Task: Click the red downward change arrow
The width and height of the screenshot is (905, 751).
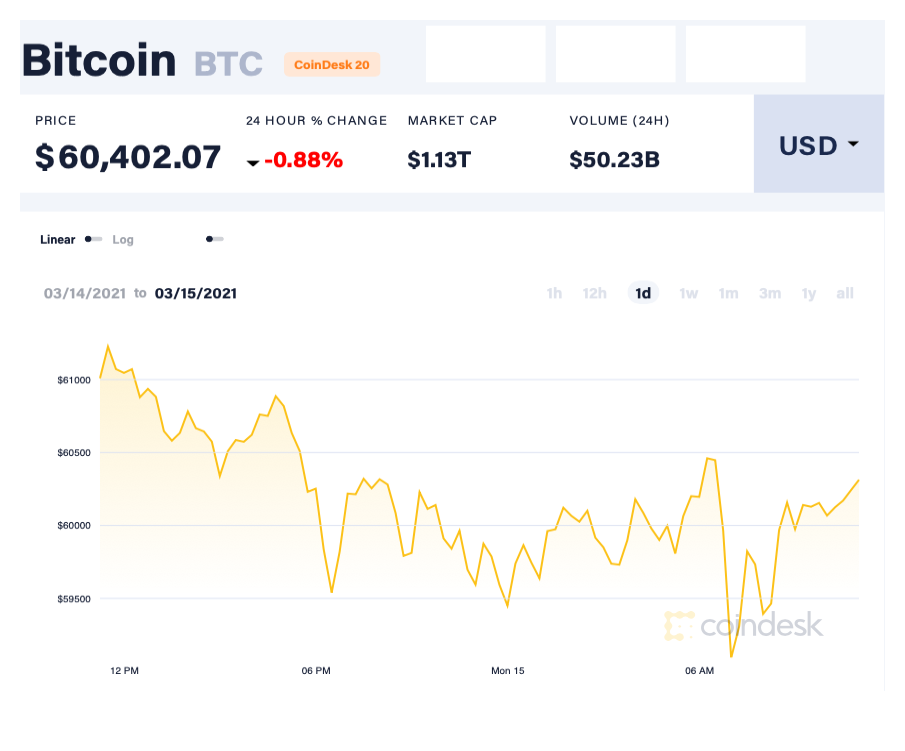Action: [254, 162]
